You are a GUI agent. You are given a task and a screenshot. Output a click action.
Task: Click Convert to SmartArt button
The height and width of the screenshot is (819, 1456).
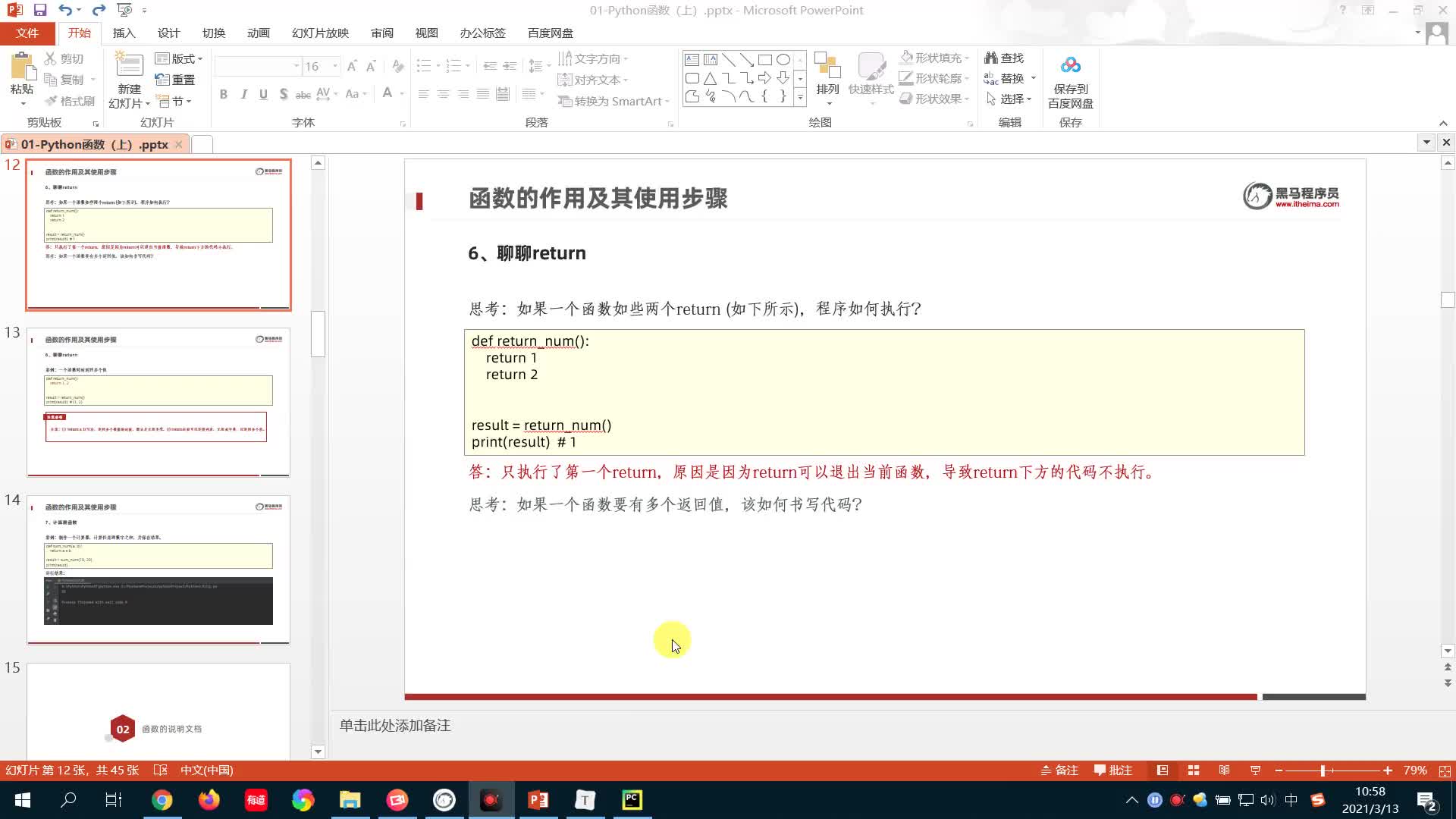(x=613, y=101)
